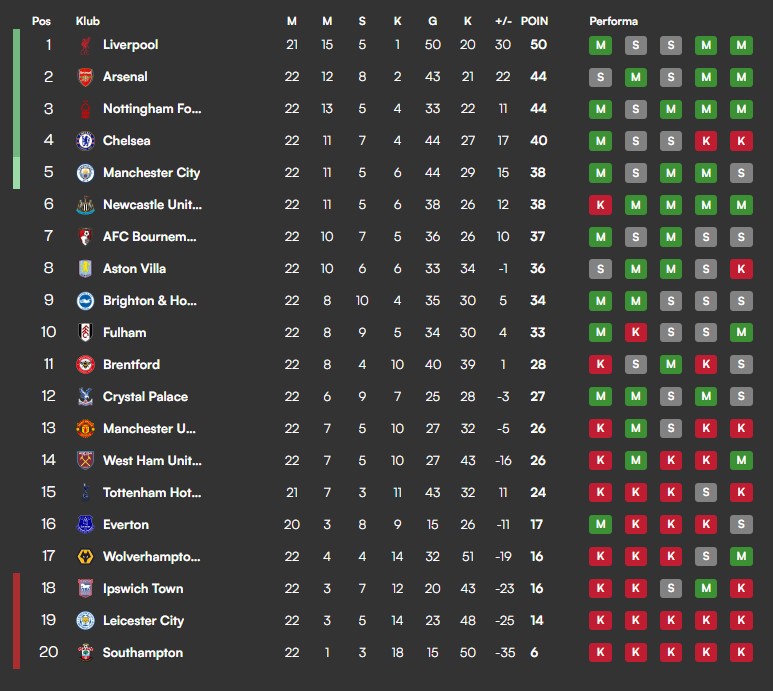Click the POIN column header
This screenshot has width=773, height=691.
tap(534, 21)
